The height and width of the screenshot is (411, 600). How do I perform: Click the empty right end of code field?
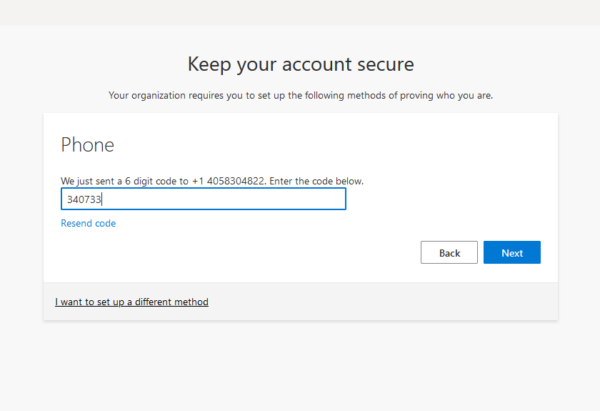click(x=300, y=199)
